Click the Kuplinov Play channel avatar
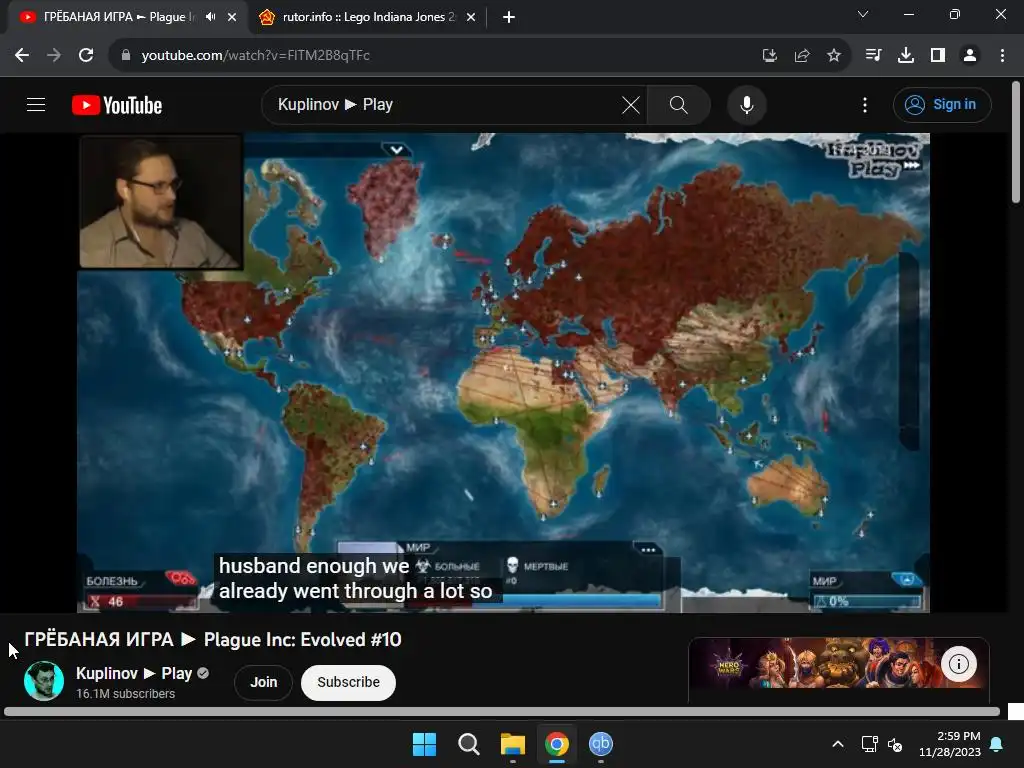 click(x=44, y=680)
